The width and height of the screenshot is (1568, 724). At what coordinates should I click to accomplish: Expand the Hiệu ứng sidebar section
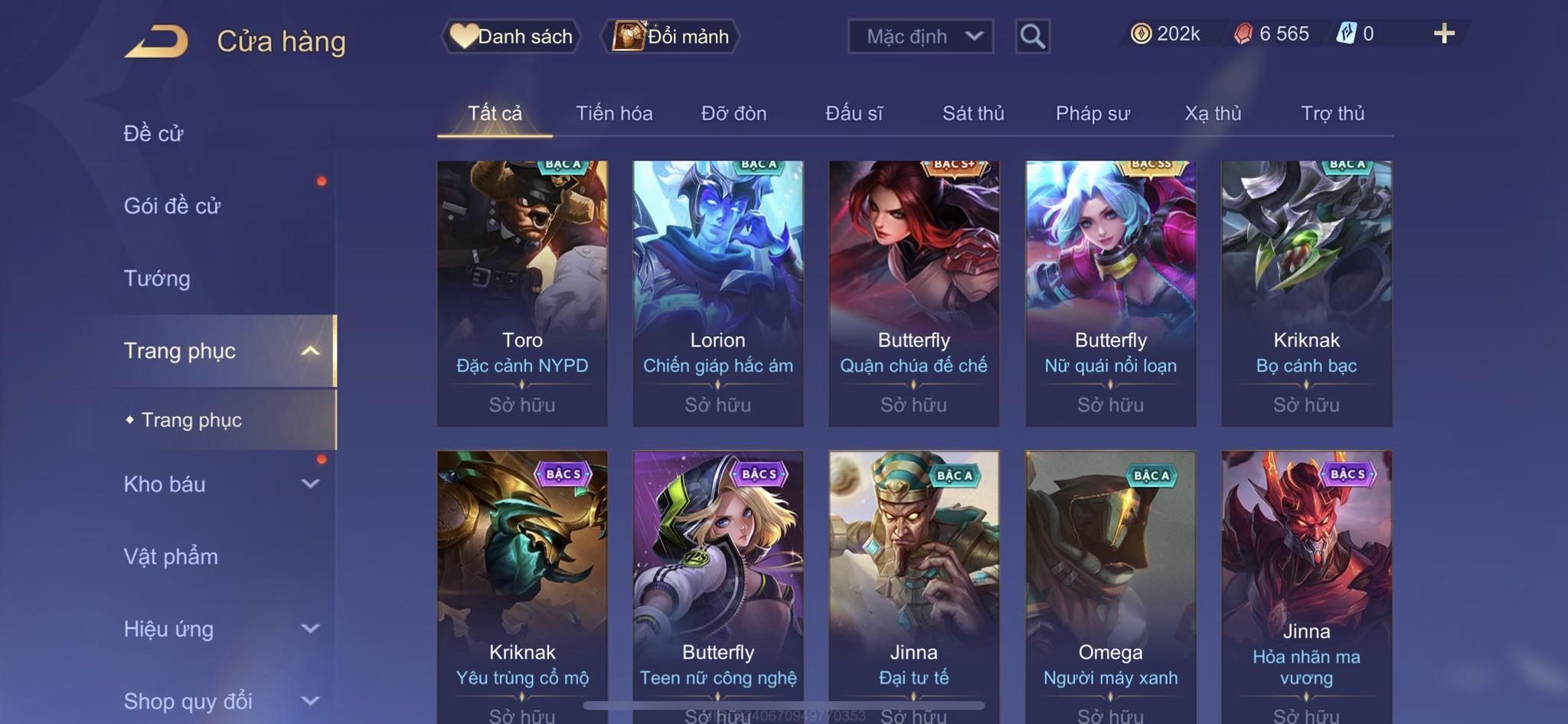click(x=310, y=628)
